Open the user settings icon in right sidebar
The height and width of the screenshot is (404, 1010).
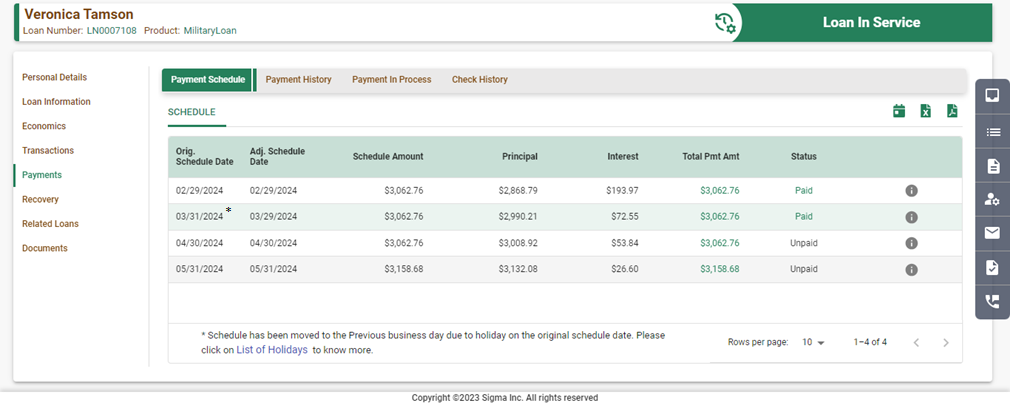(992, 199)
